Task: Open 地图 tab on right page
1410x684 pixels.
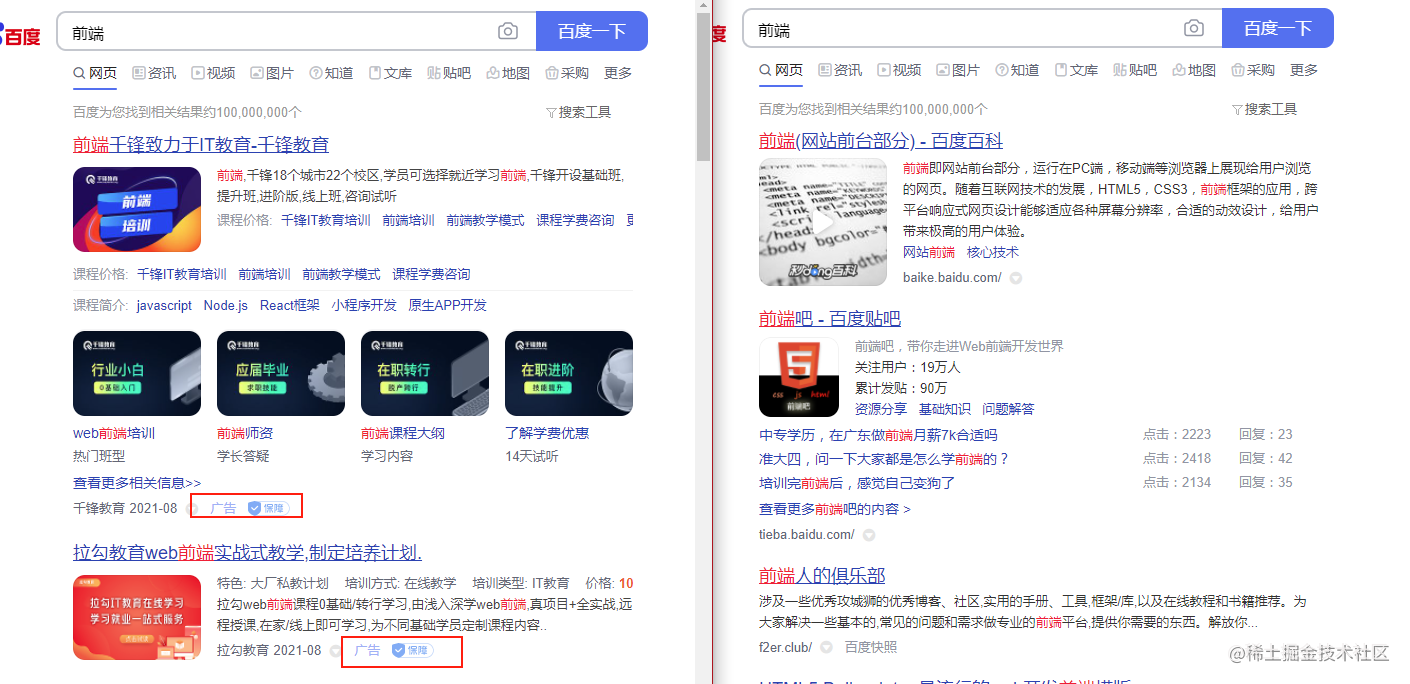Action: [x=1194, y=70]
